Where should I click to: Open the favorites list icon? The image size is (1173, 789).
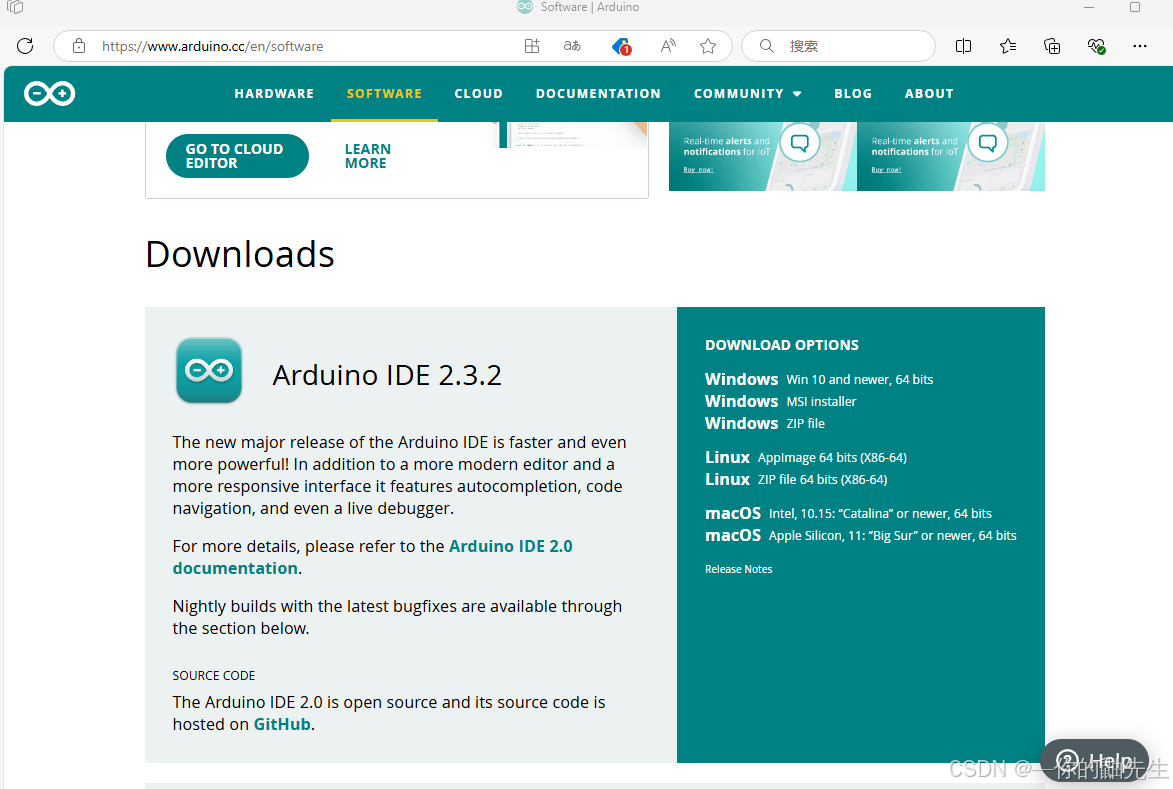[1008, 46]
